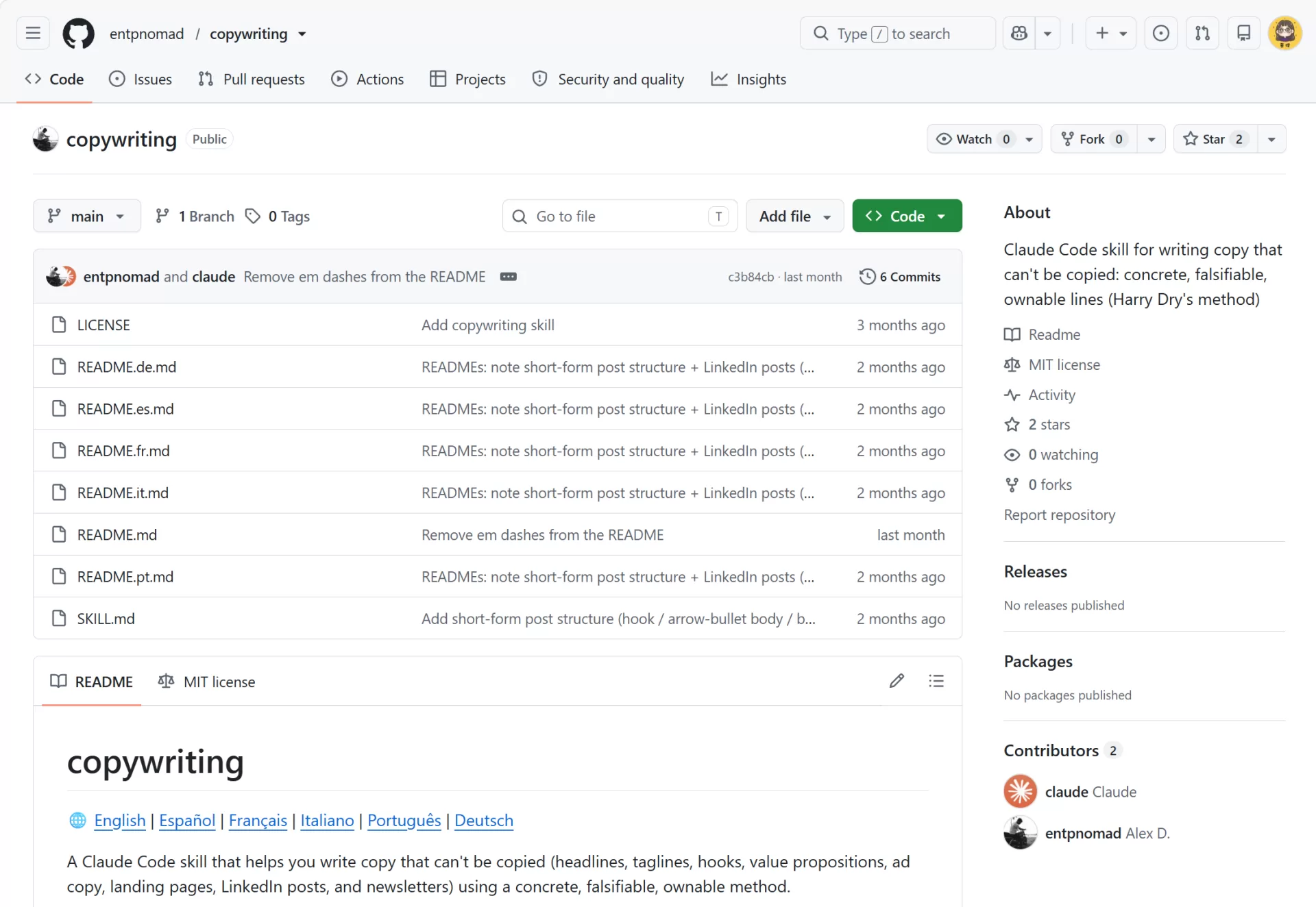Open the green Code dropdown
This screenshot has height=907, width=1316.
(x=907, y=216)
